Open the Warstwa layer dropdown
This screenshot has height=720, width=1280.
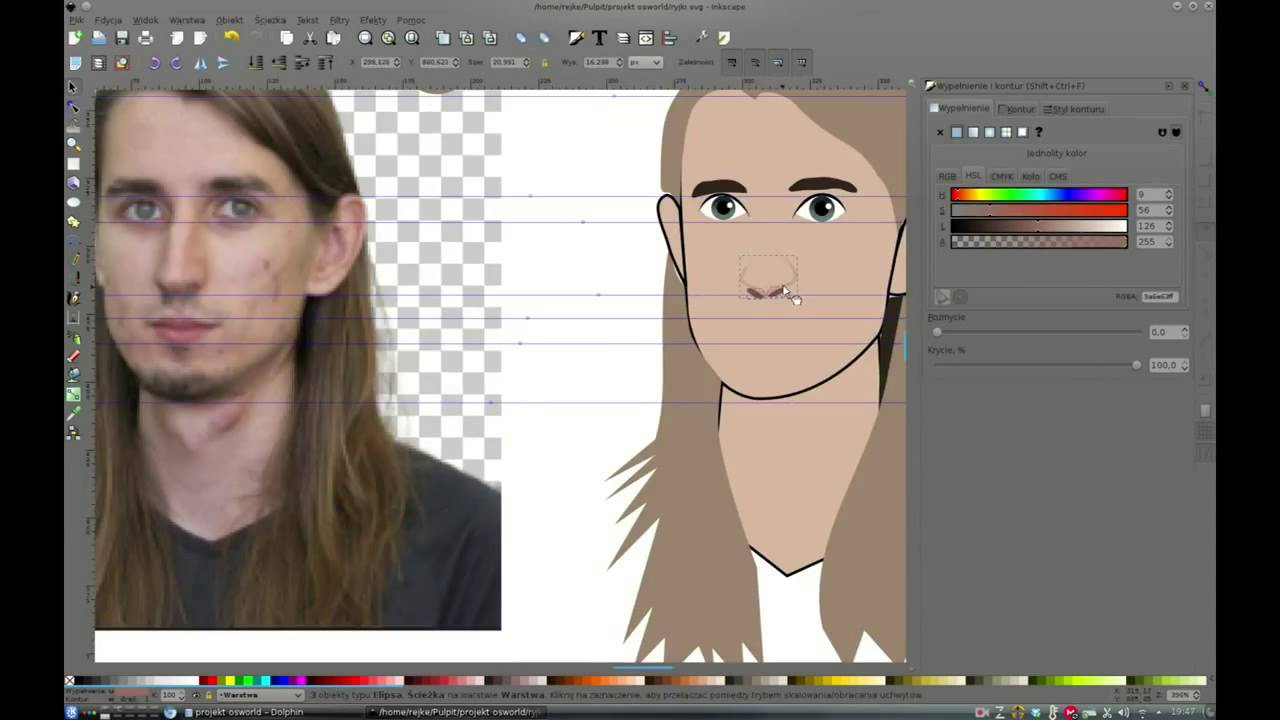[x=260, y=695]
